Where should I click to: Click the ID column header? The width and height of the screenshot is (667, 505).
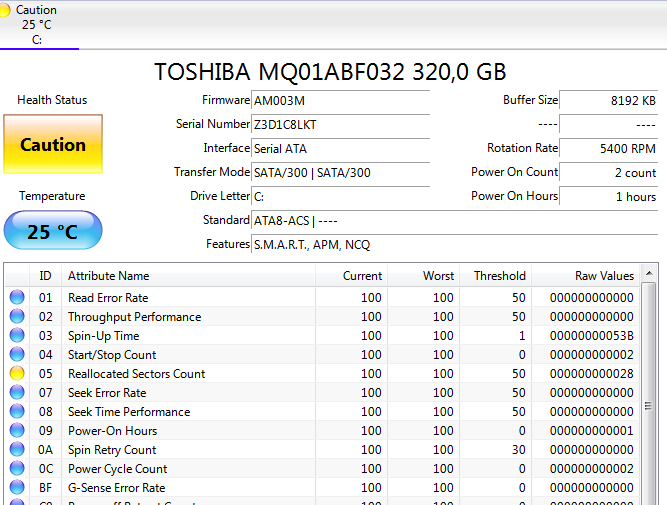pyautogui.click(x=46, y=276)
